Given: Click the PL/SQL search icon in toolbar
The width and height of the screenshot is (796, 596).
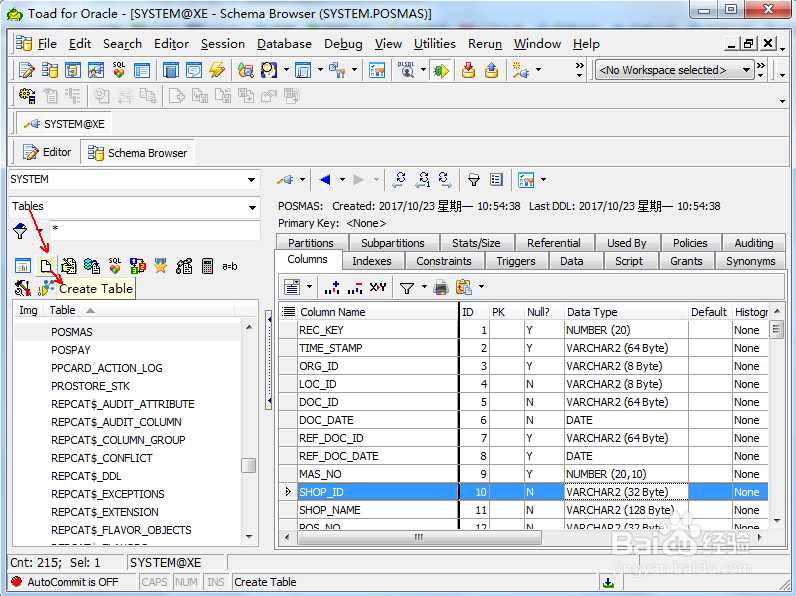Looking at the screenshot, I should [406, 70].
